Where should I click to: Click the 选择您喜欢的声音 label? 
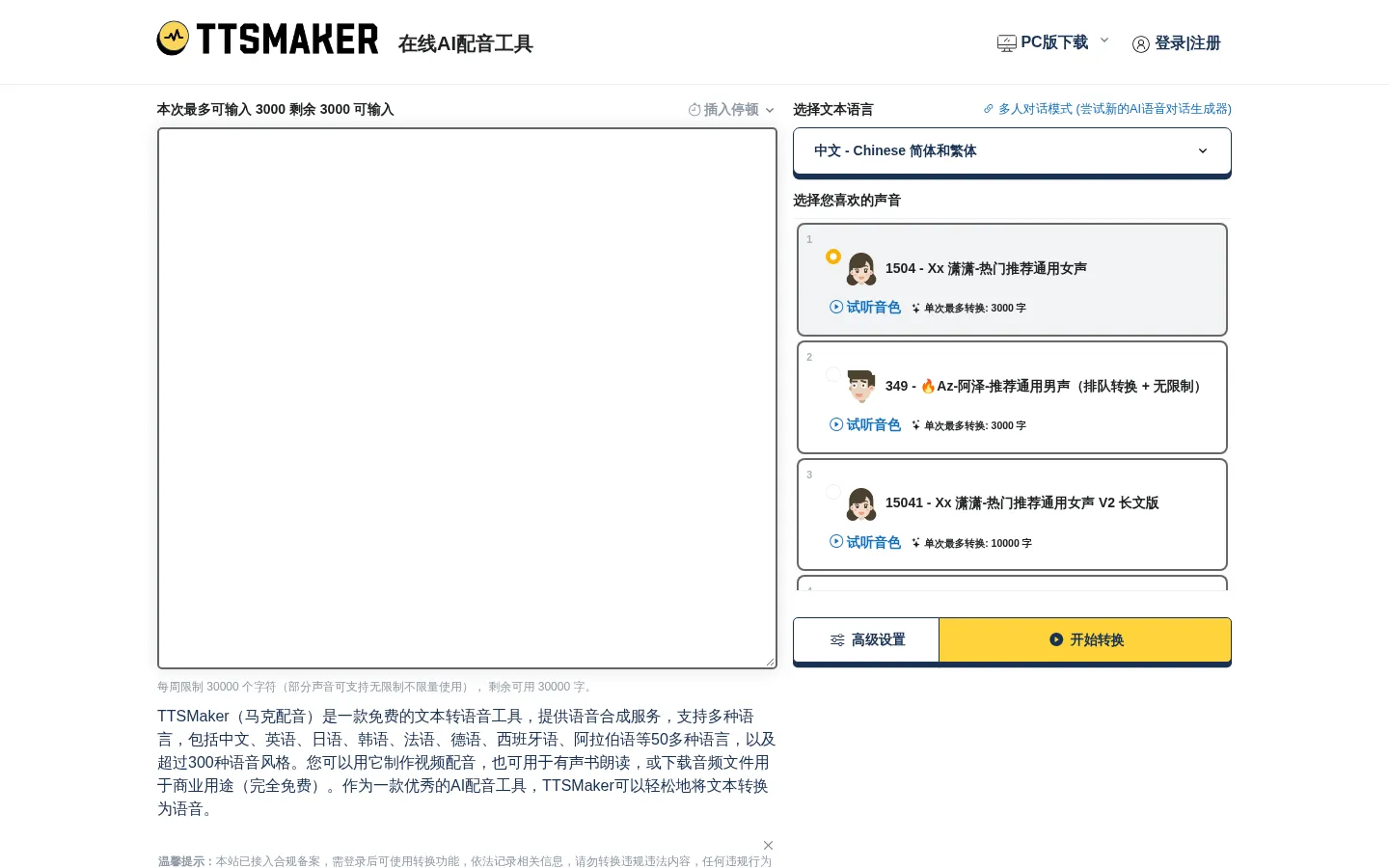pyautogui.click(x=847, y=201)
